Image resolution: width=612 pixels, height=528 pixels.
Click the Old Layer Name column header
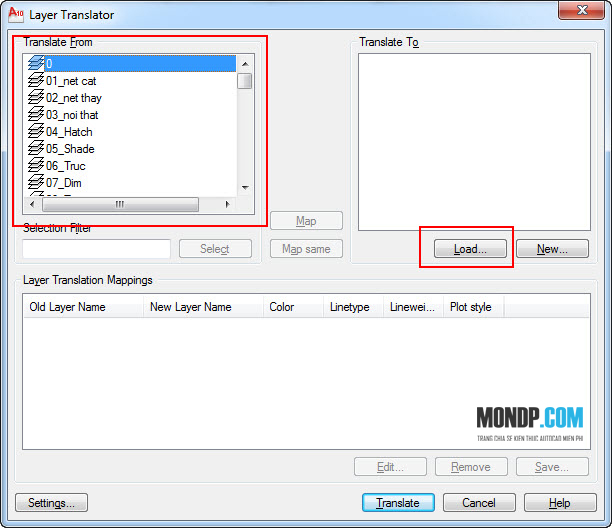click(x=83, y=307)
